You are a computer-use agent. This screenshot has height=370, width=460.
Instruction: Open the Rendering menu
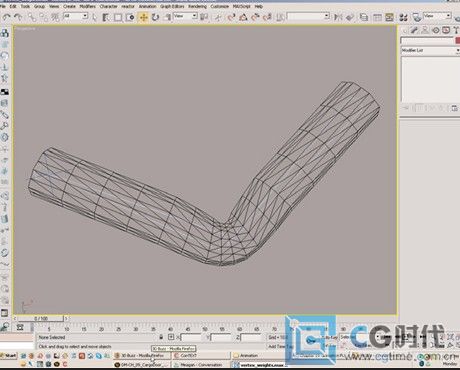[197, 6]
